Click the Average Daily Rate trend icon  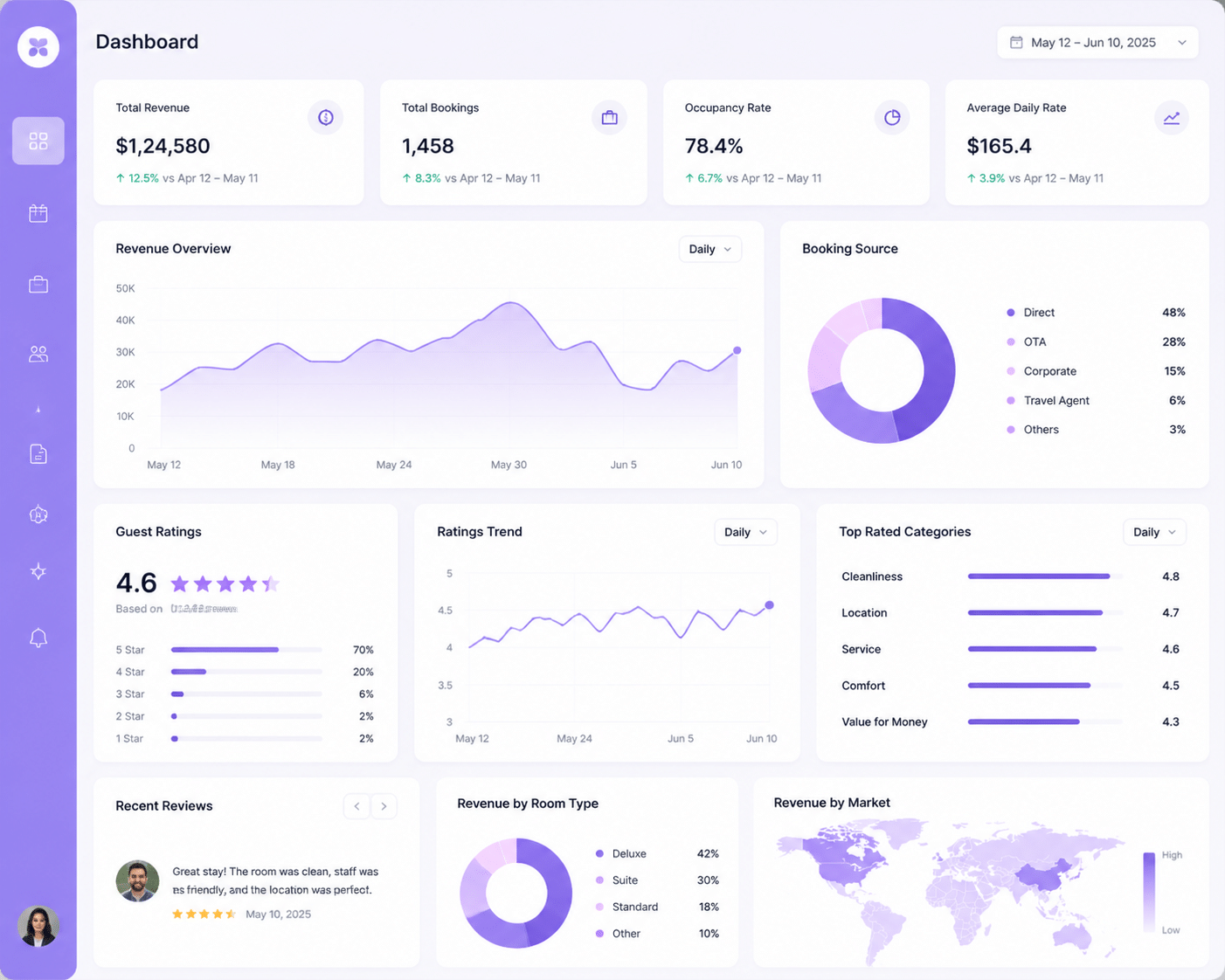pyautogui.click(x=1172, y=117)
